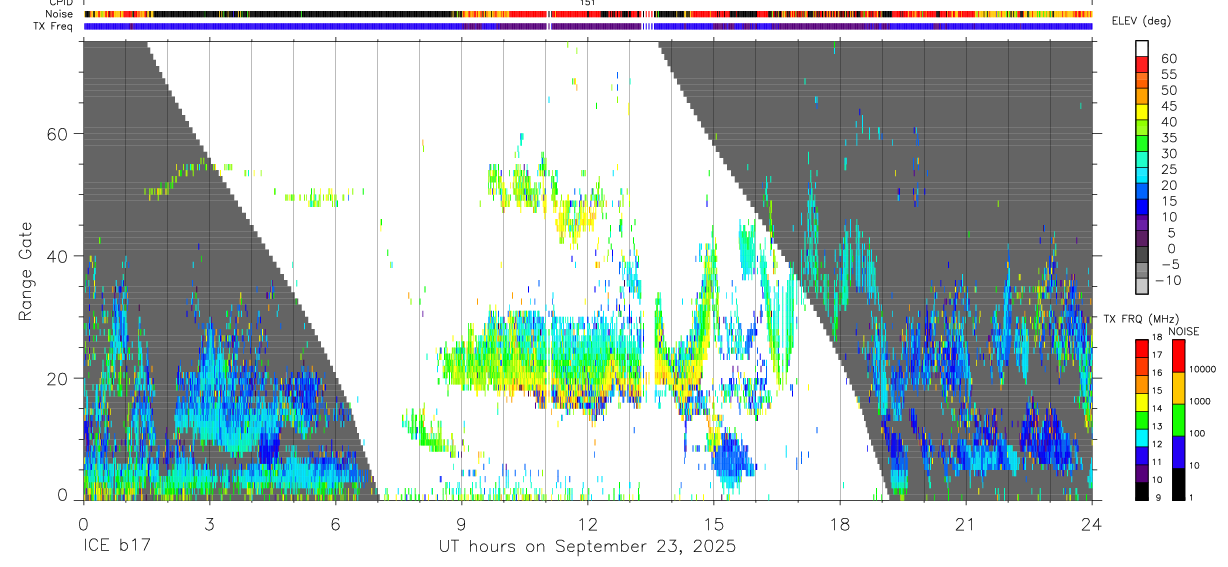
Task: Click the x-axis tick label '9'
Action: point(461,524)
